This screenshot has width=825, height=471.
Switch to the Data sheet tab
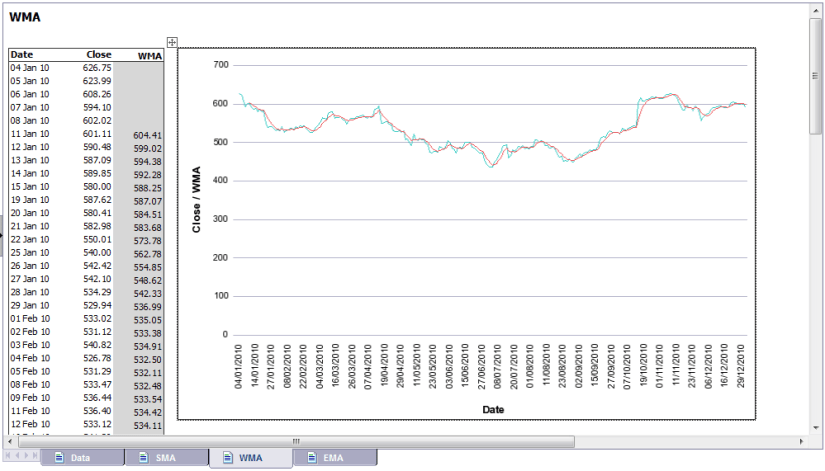[x=83, y=458]
